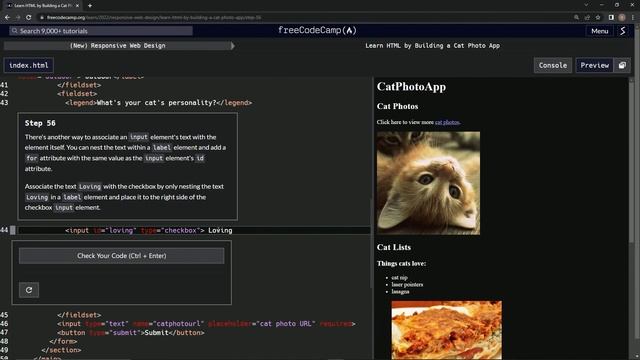Place cursor on line 44 input checkbox code
The height and width of the screenshot is (360, 640).
tap(149, 230)
